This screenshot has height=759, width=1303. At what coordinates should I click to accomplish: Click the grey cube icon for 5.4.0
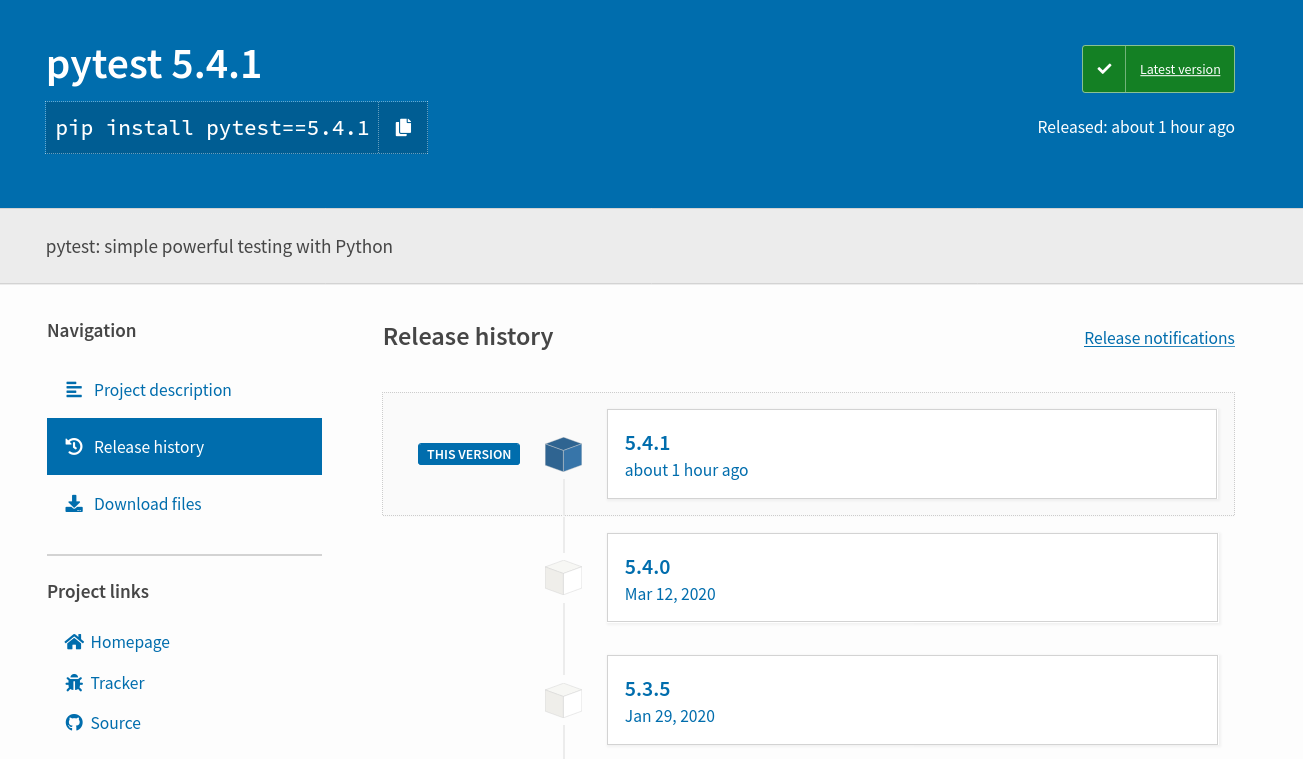[563, 578]
